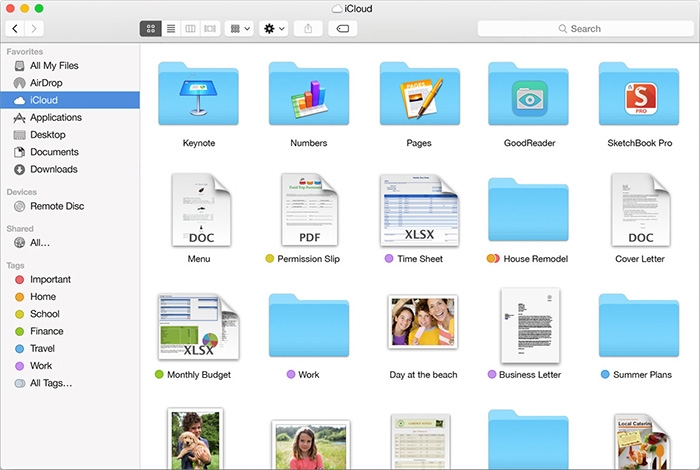The width and height of the screenshot is (700, 470).
Task: Select the Local Catering document
Action: (x=642, y=441)
